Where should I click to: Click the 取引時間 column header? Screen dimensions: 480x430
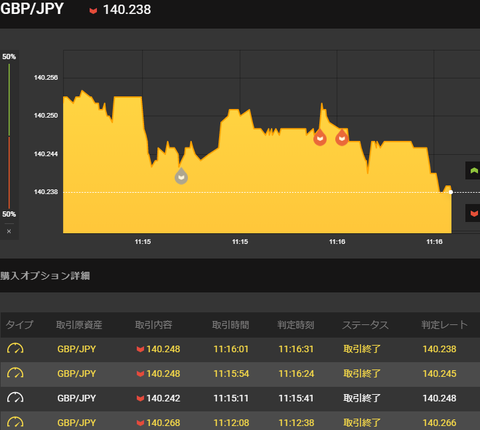coord(231,325)
